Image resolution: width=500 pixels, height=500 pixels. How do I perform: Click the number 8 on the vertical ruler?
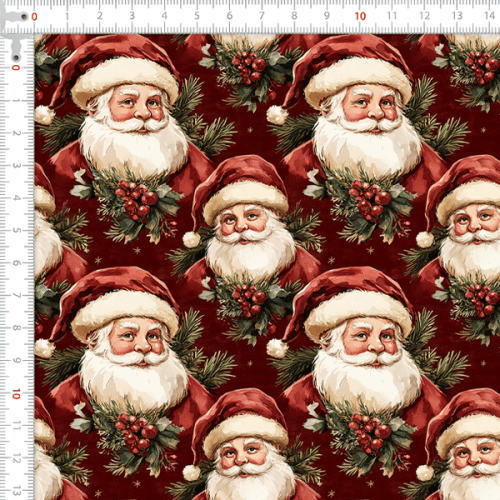click(x=16, y=328)
